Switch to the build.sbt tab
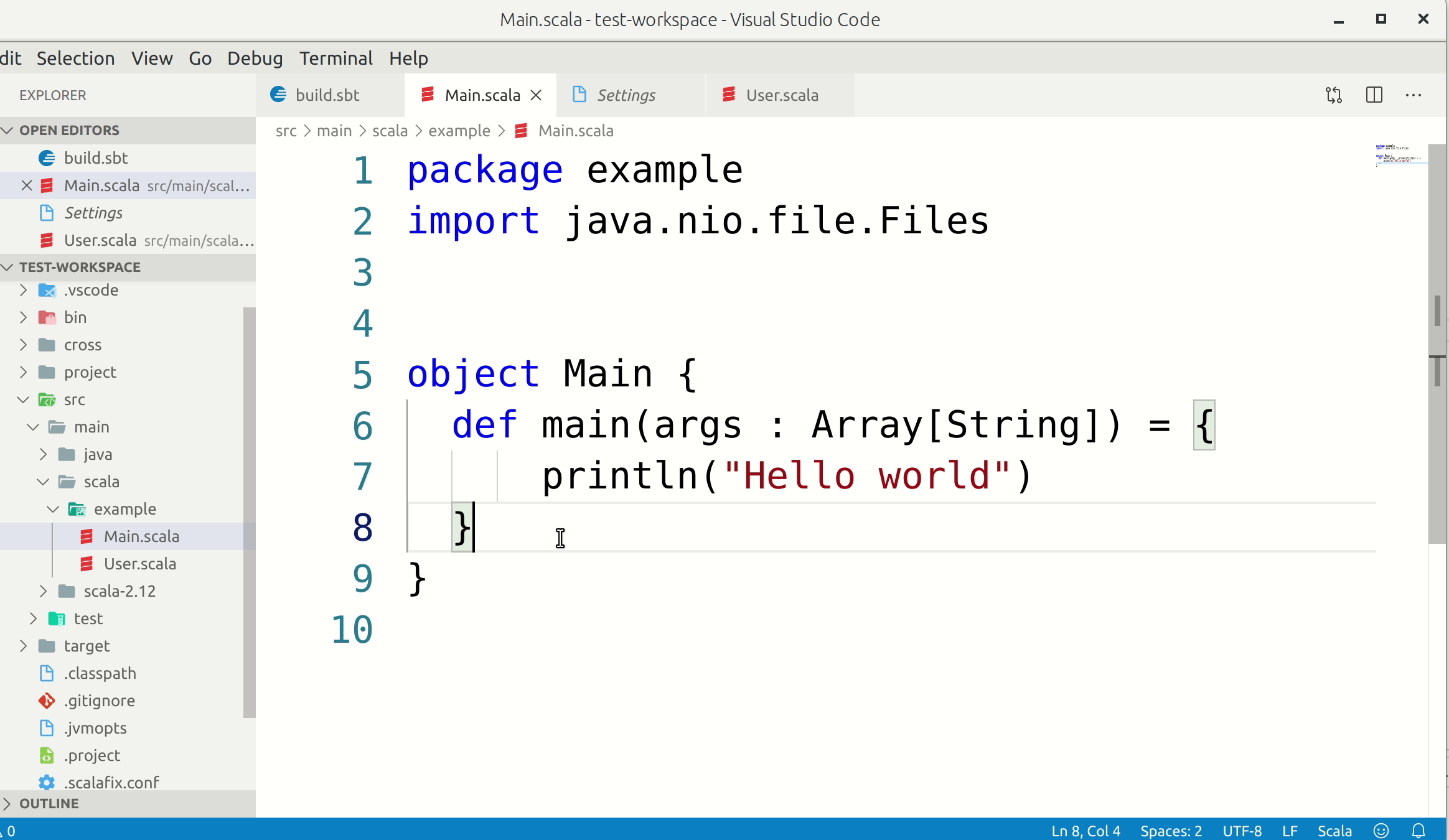The image size is (1449, 840). [327, 95]
